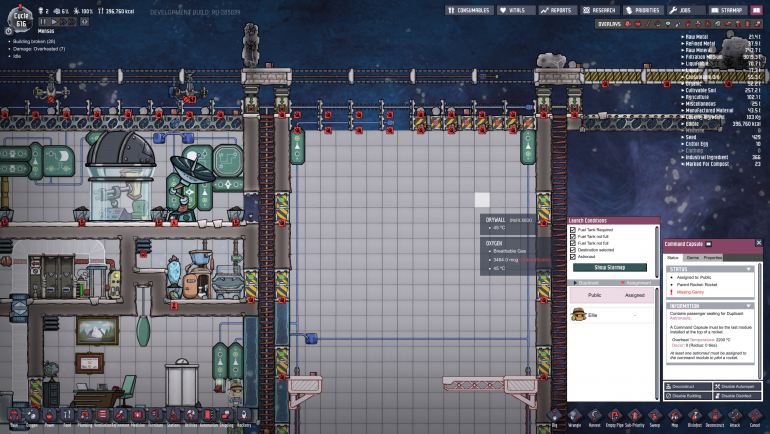Close the Command Capsule panel
770x434 pixels.
pos(758,243)
